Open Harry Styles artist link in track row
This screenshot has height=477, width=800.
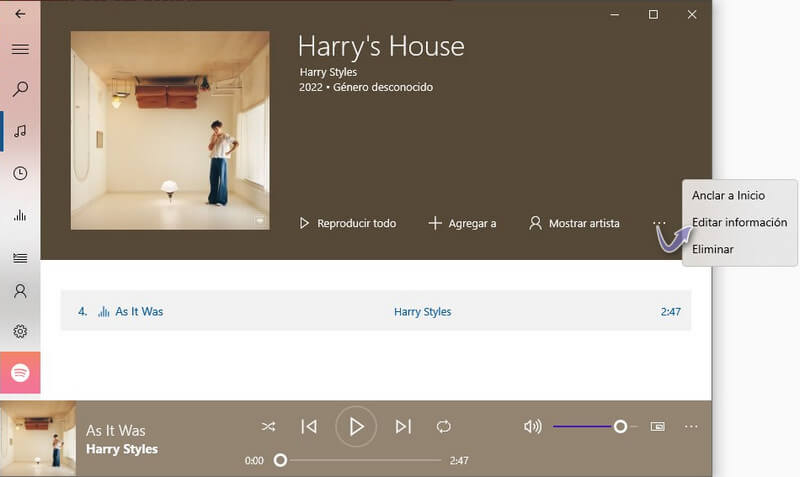[x=422, y=312]
